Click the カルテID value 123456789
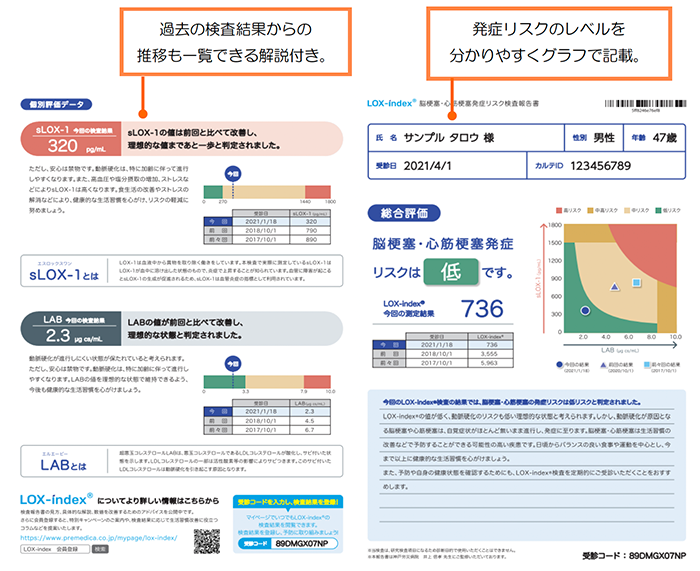 click(600, 166)
